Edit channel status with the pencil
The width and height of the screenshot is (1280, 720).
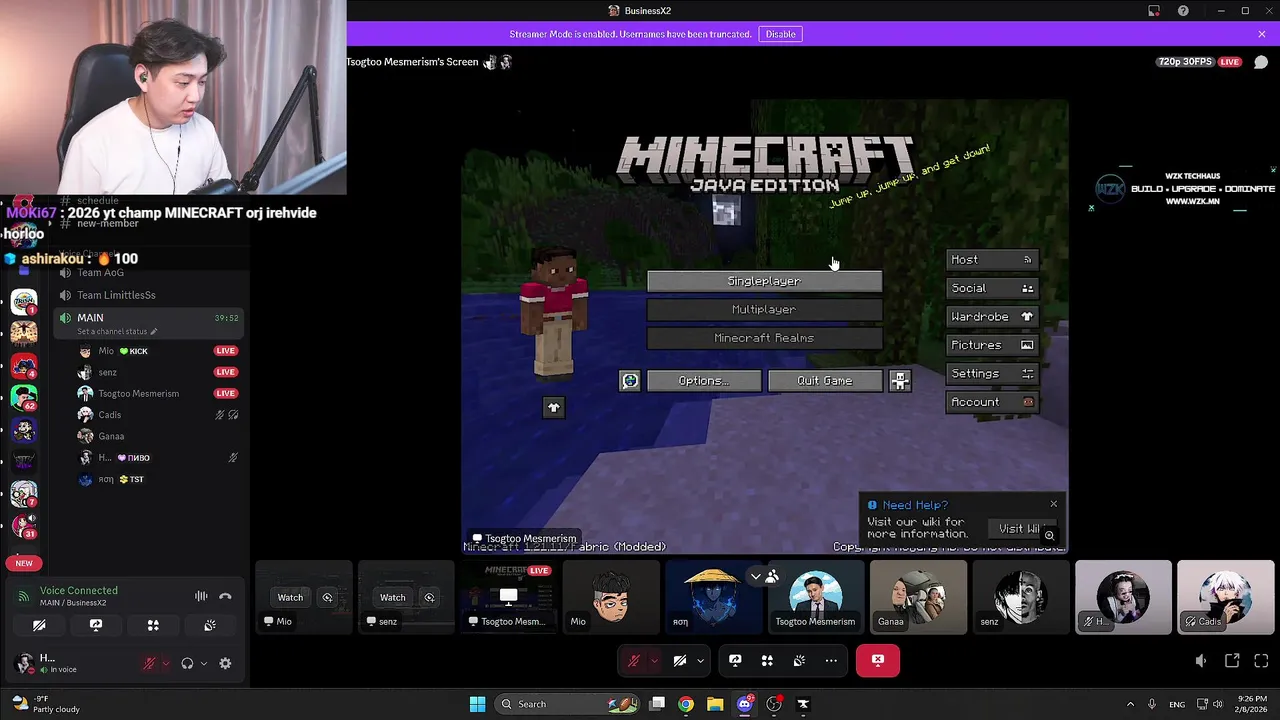pos(154,331)
